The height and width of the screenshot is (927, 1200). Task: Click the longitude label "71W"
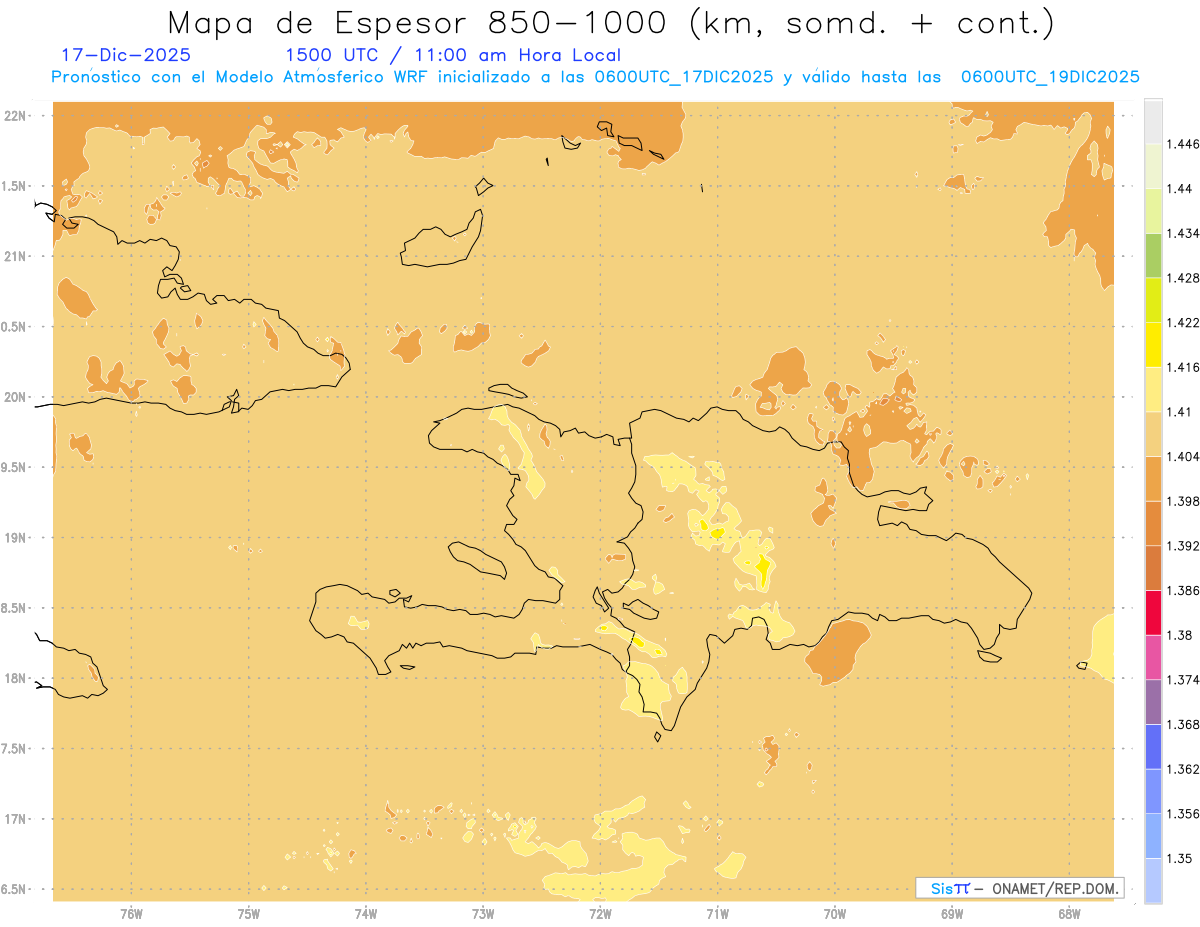(717, 914)
